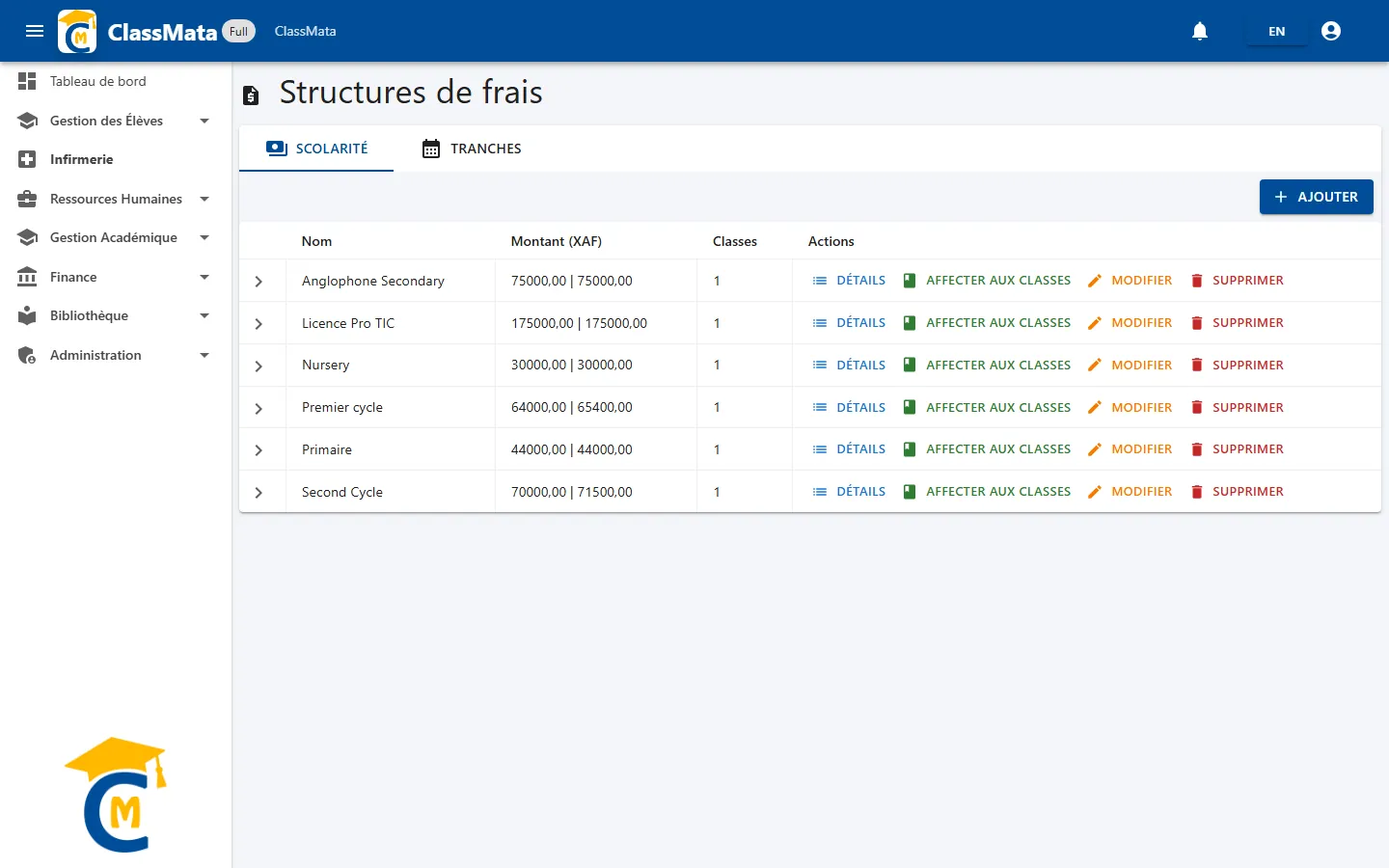Viewport: 1389px width, 868px height.
Task: Click the trash icon for Second Cycle
Action: tap(1197, 492)
